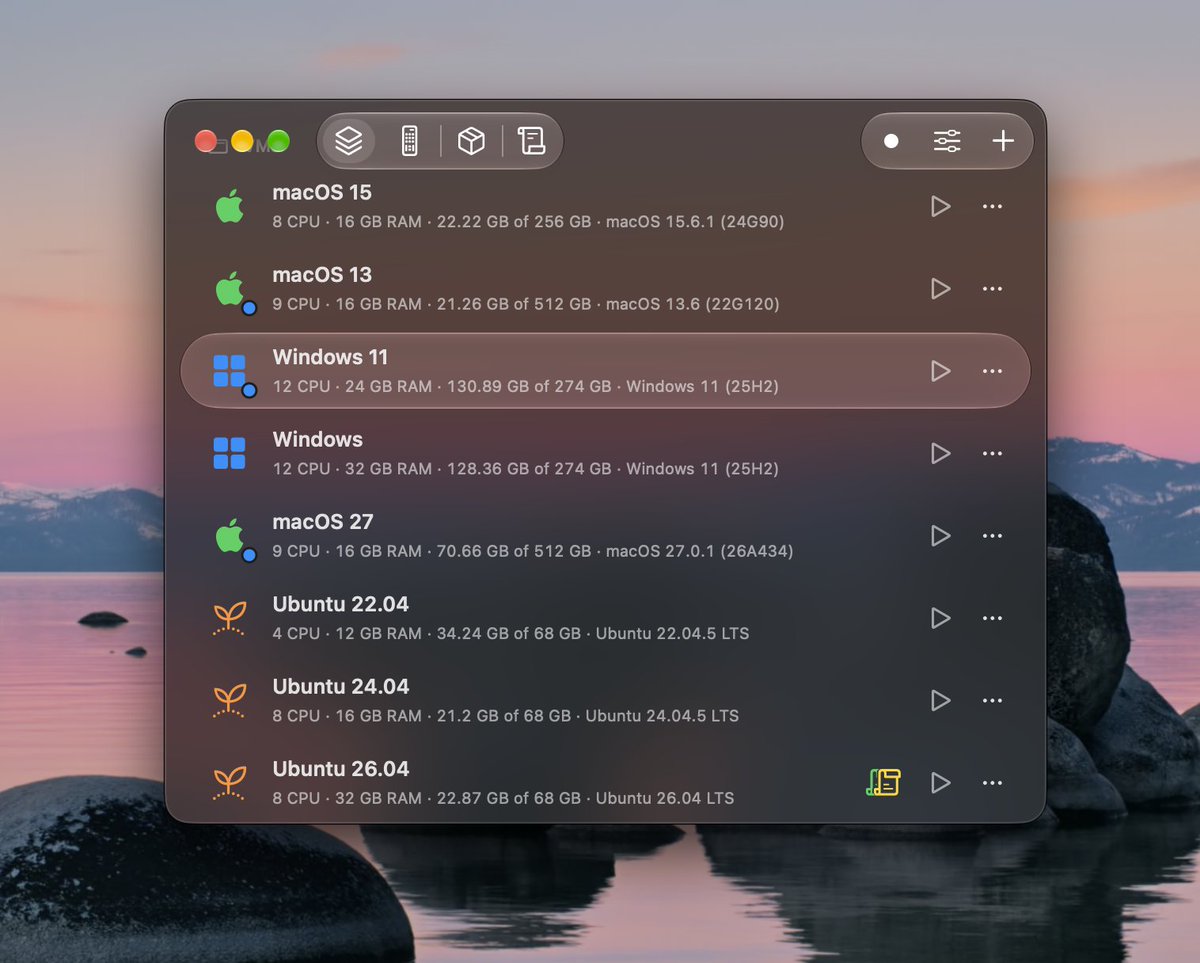Start the Windows 32 GB RAM machine
1200x963 pixels.
click(940, 453)
